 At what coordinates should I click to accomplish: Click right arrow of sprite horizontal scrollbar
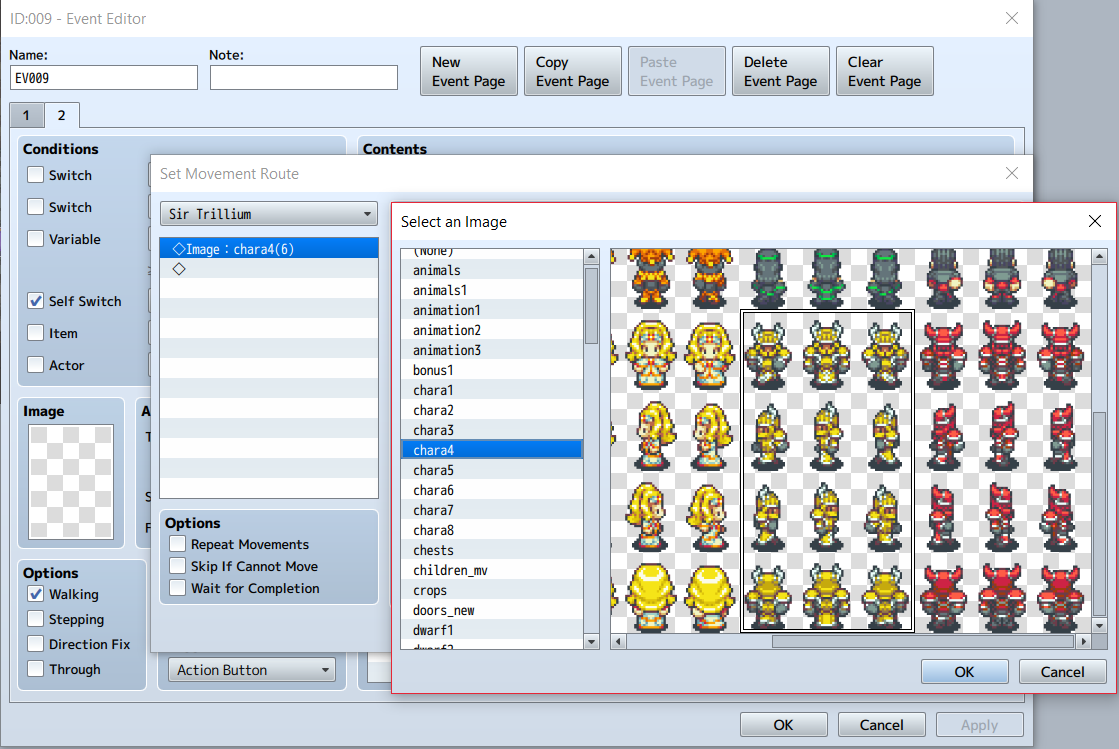(1083, 641)
